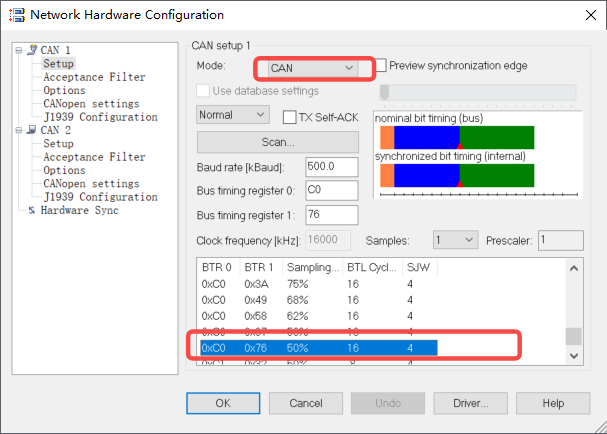This screenshot has height=434, width=607.
Task: Click the synchronization edge preview slider thumb
Action: click(x=384, y=93)
